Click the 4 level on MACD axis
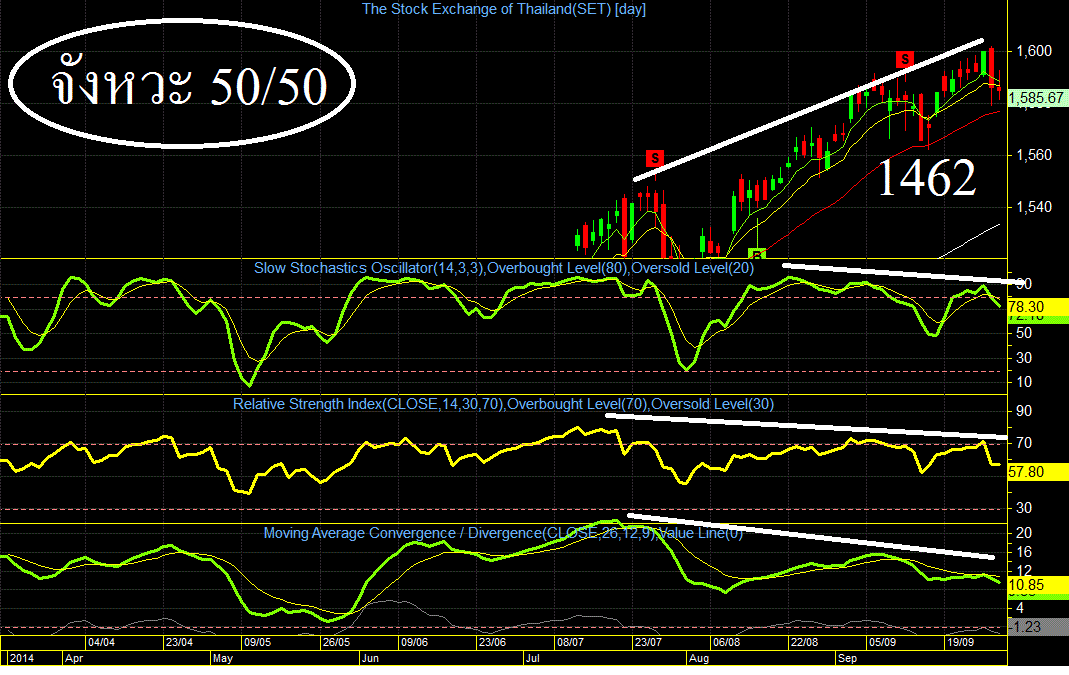Image resolution: width=1069 pixels, height=675 pixels. pyautogui.click(x=1021, y=608)
